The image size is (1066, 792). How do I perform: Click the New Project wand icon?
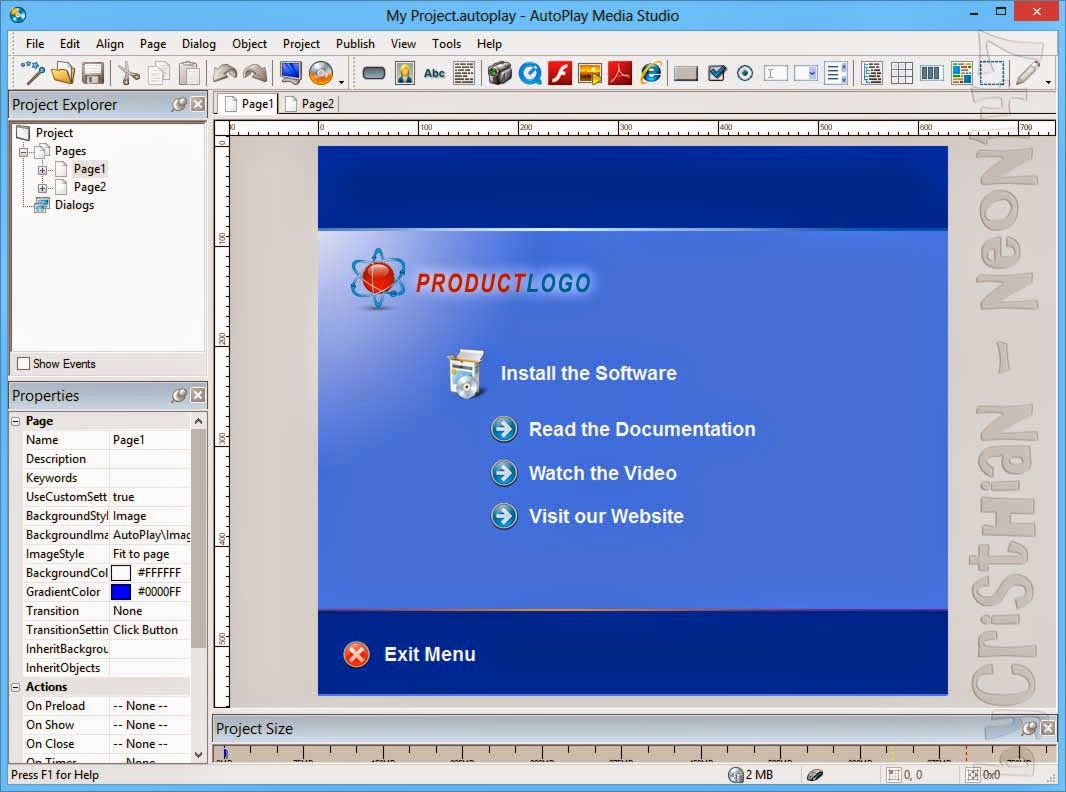click(x=32, y=73)
